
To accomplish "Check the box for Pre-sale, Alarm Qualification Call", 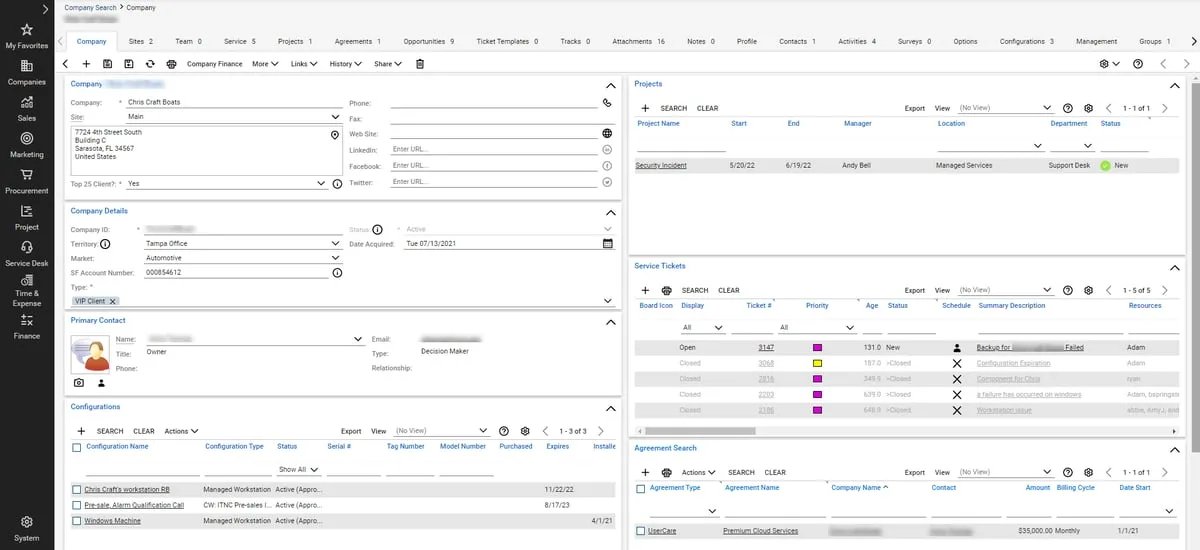I will (x=77, y=505).
